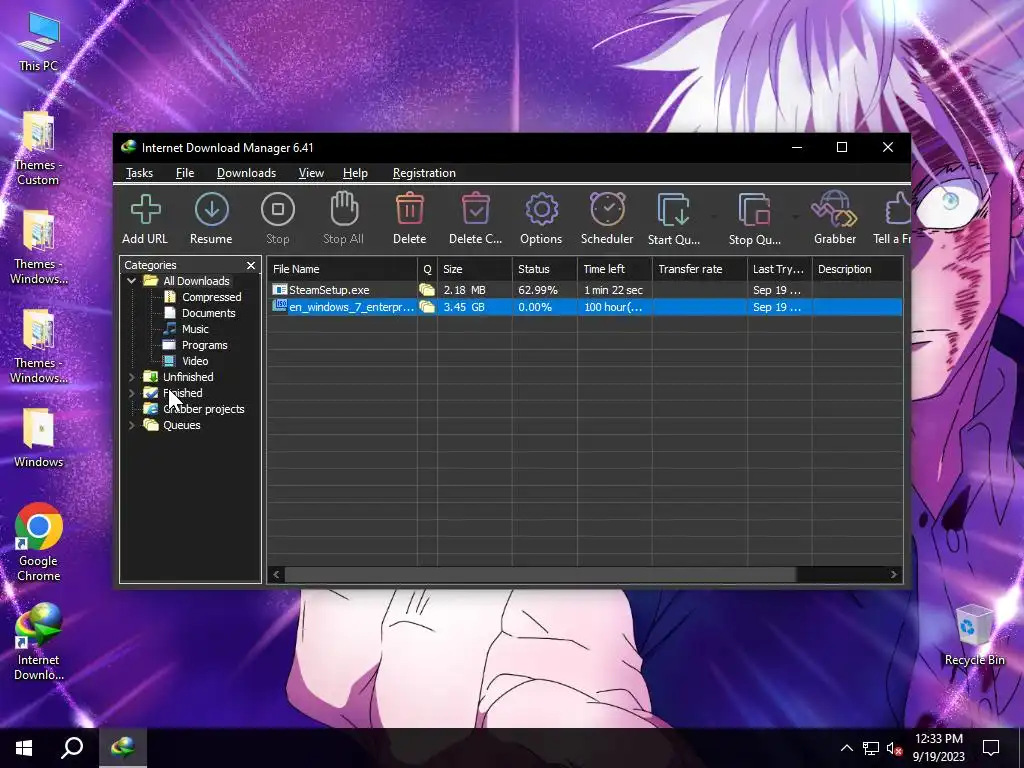The width and height of the screenshot is (1024, 768).
Task: Expand the Queues category
Action: 131,425
